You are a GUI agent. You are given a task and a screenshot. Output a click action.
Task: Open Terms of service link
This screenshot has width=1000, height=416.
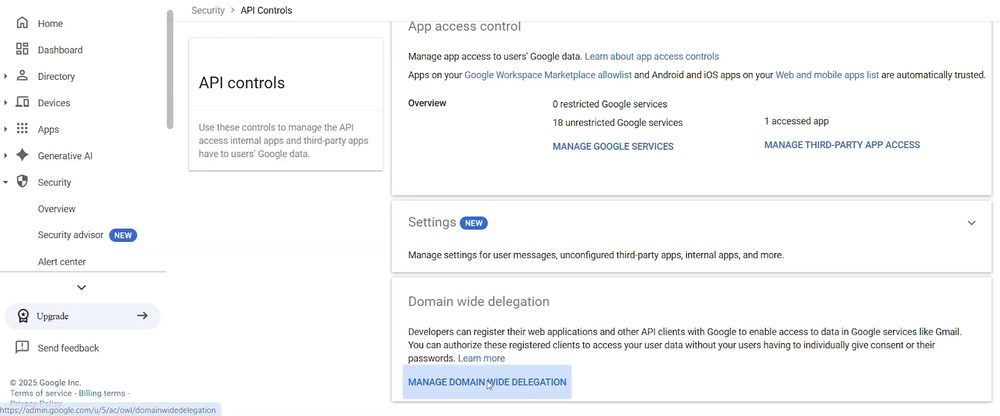click(41, 393)
